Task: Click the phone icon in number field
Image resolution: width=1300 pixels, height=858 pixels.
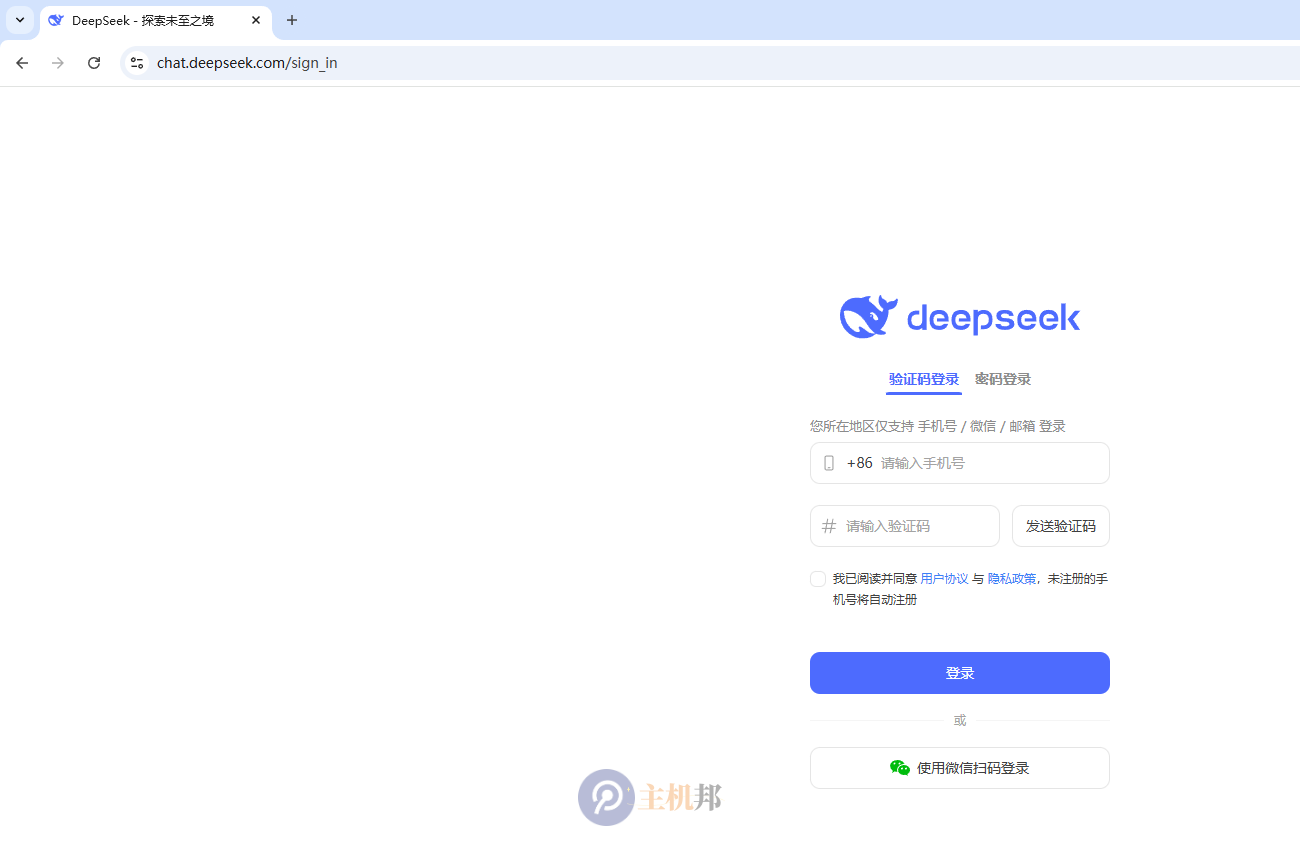Action: click(829, 463)
